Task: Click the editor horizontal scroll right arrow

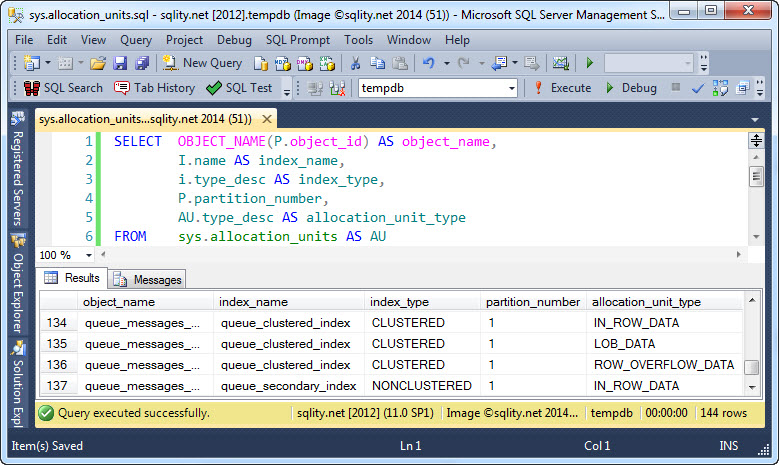Action: [738, 254]
